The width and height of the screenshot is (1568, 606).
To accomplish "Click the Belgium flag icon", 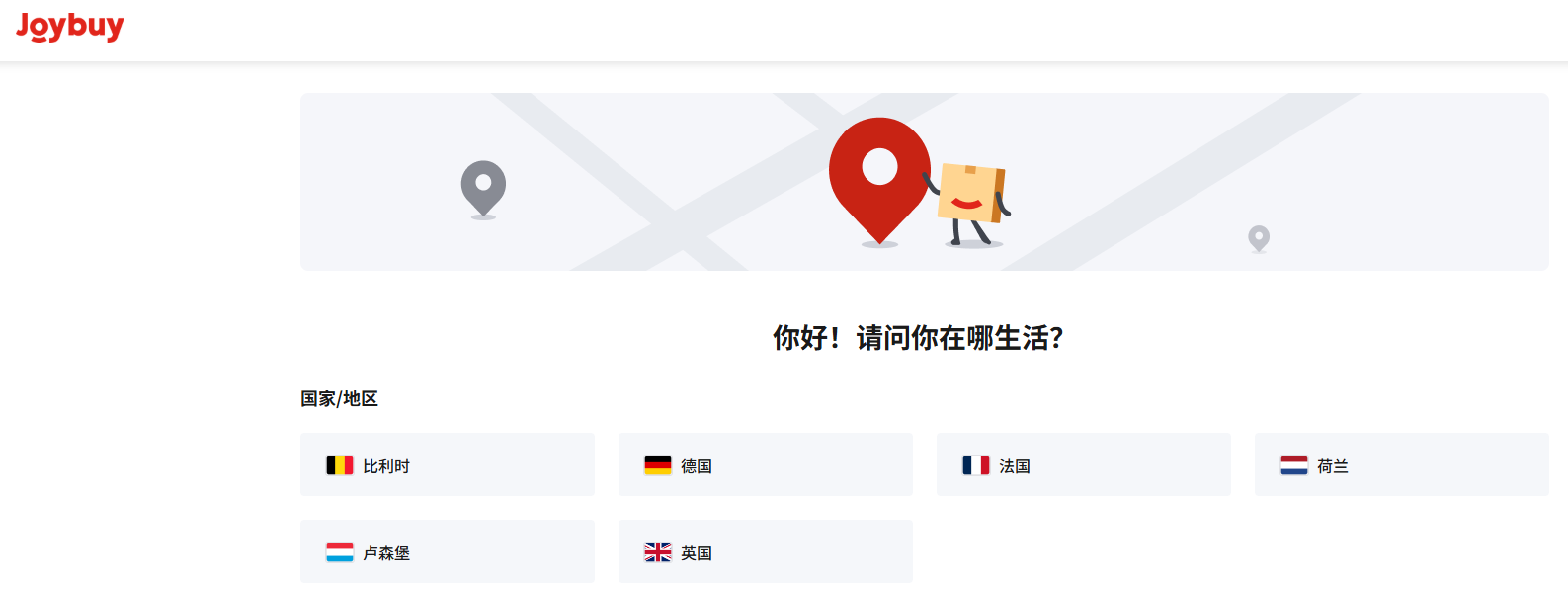I will tap(340, 465).
